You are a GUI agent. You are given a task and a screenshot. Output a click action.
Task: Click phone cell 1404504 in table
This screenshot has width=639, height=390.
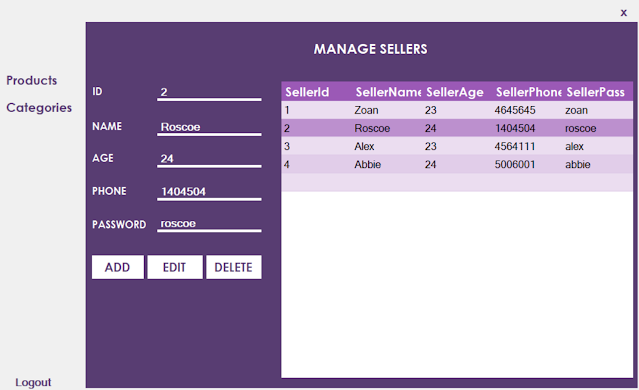(528, 128)
